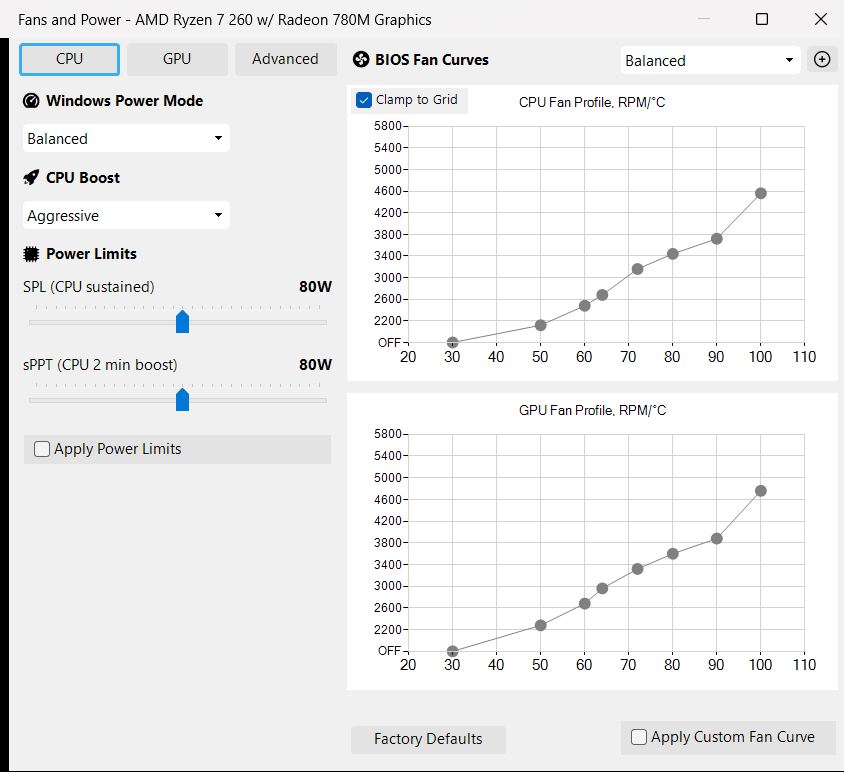Open the Windows Power Mode dropdown

click(x=126, y=139)
